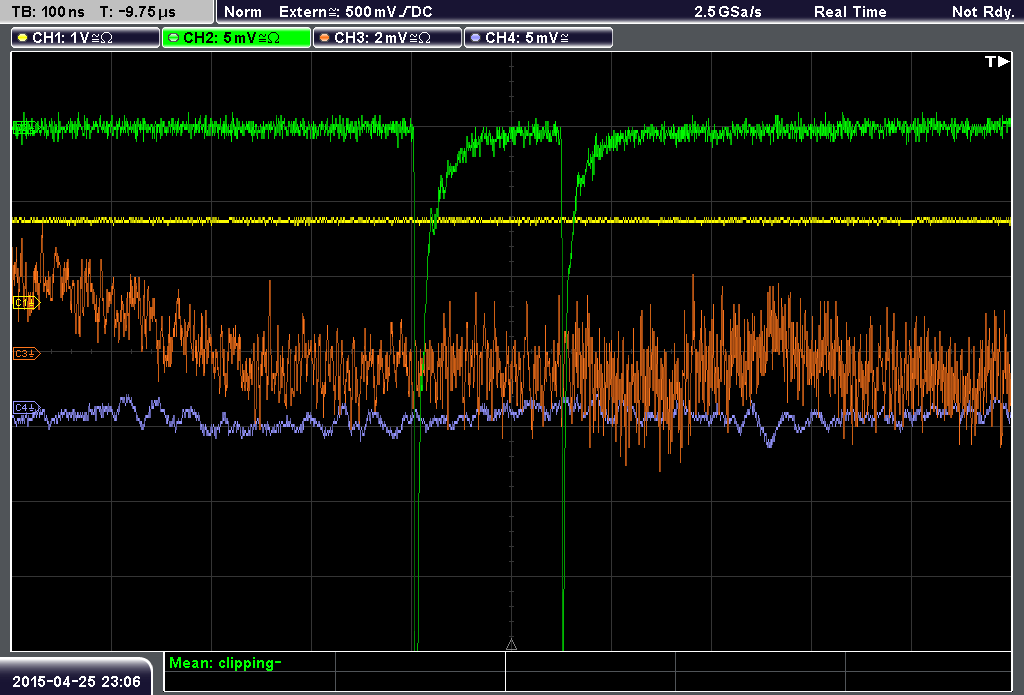Click the blue C4 ground level marker

pos(27,408)
